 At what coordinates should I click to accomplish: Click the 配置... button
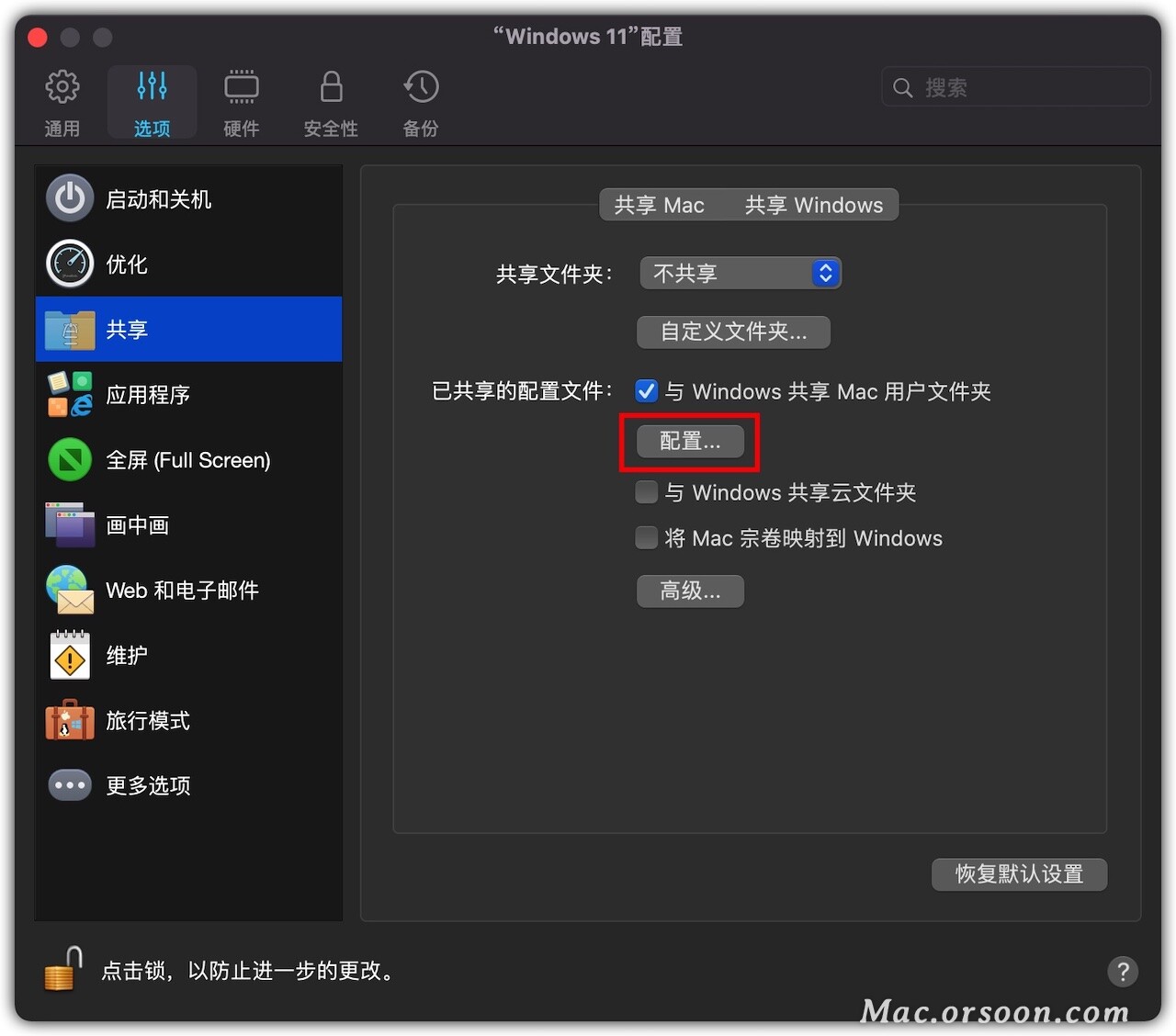[x=690, y=441]
